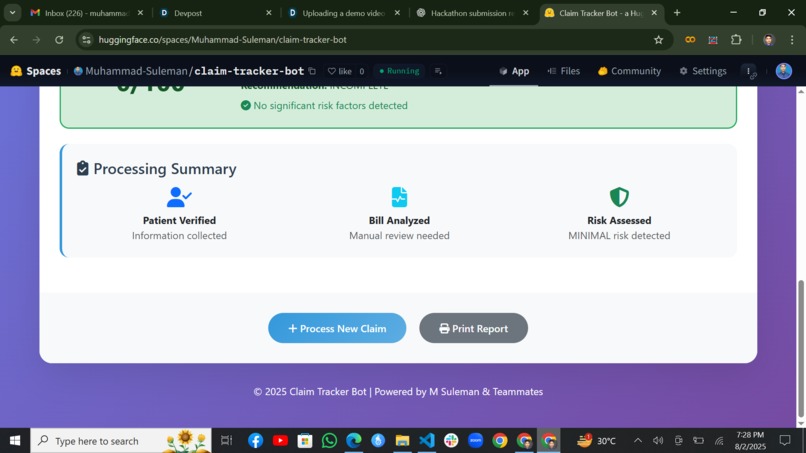Click the page vertical scrollbar thumb

(800, 349)
